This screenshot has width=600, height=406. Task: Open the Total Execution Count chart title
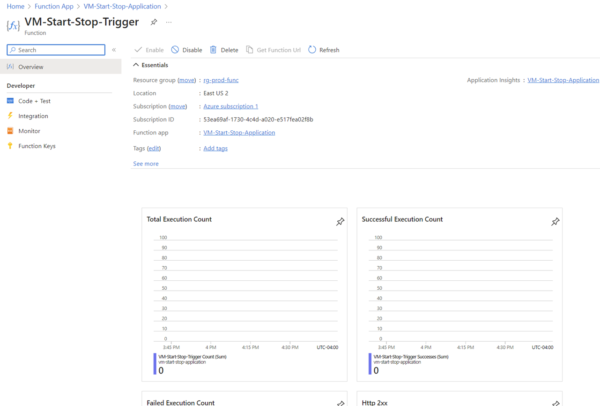coord(179,219)
